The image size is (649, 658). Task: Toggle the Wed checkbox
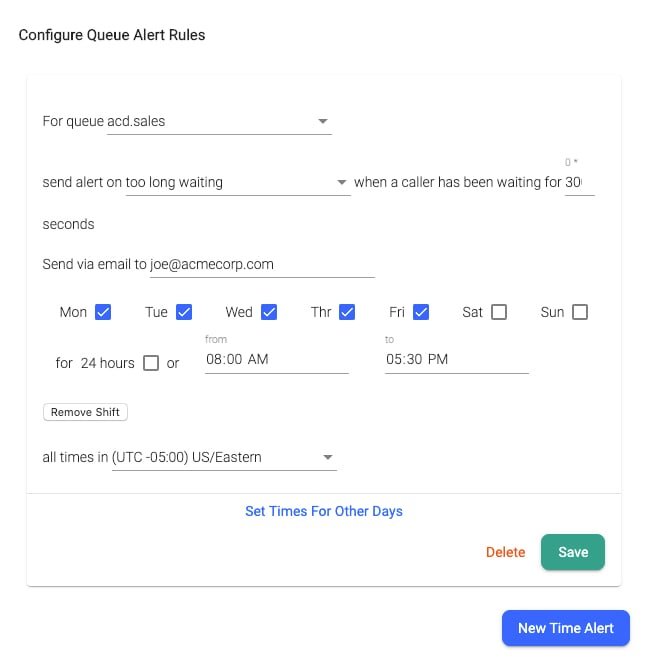click(x=269, y=312)
